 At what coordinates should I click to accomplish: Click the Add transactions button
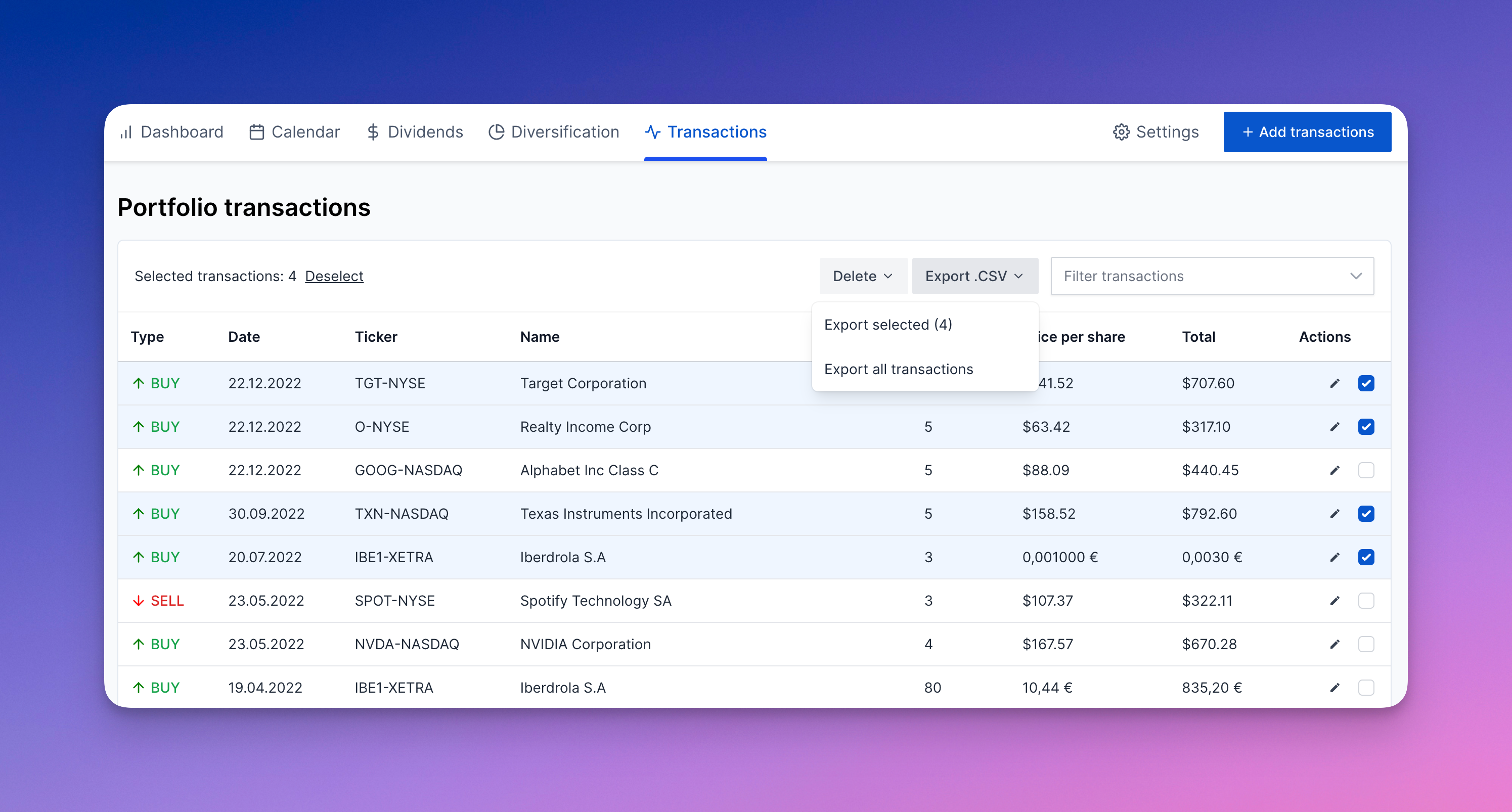[1307, 132]
